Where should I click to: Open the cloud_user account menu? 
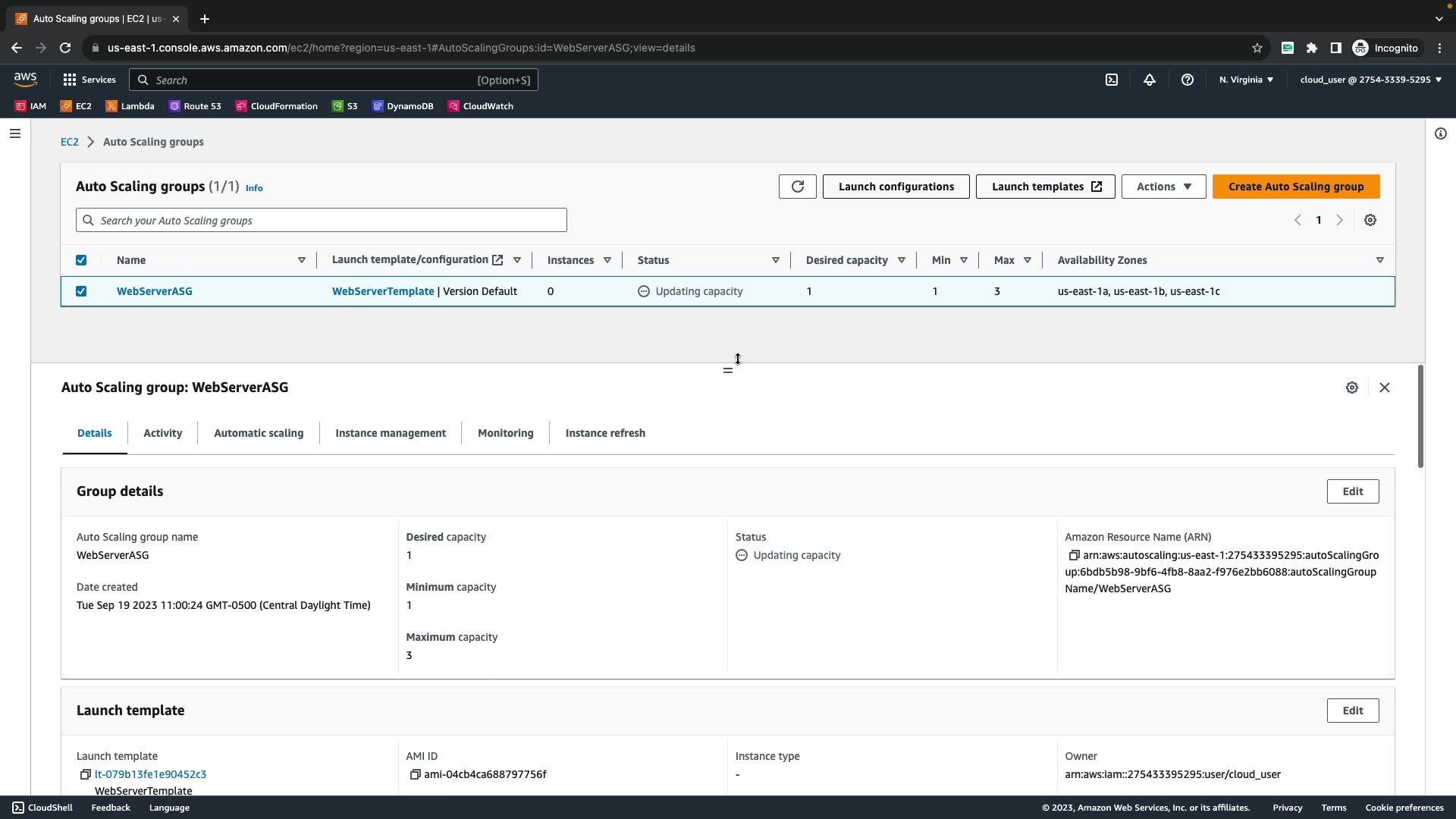coord(1370,80)
